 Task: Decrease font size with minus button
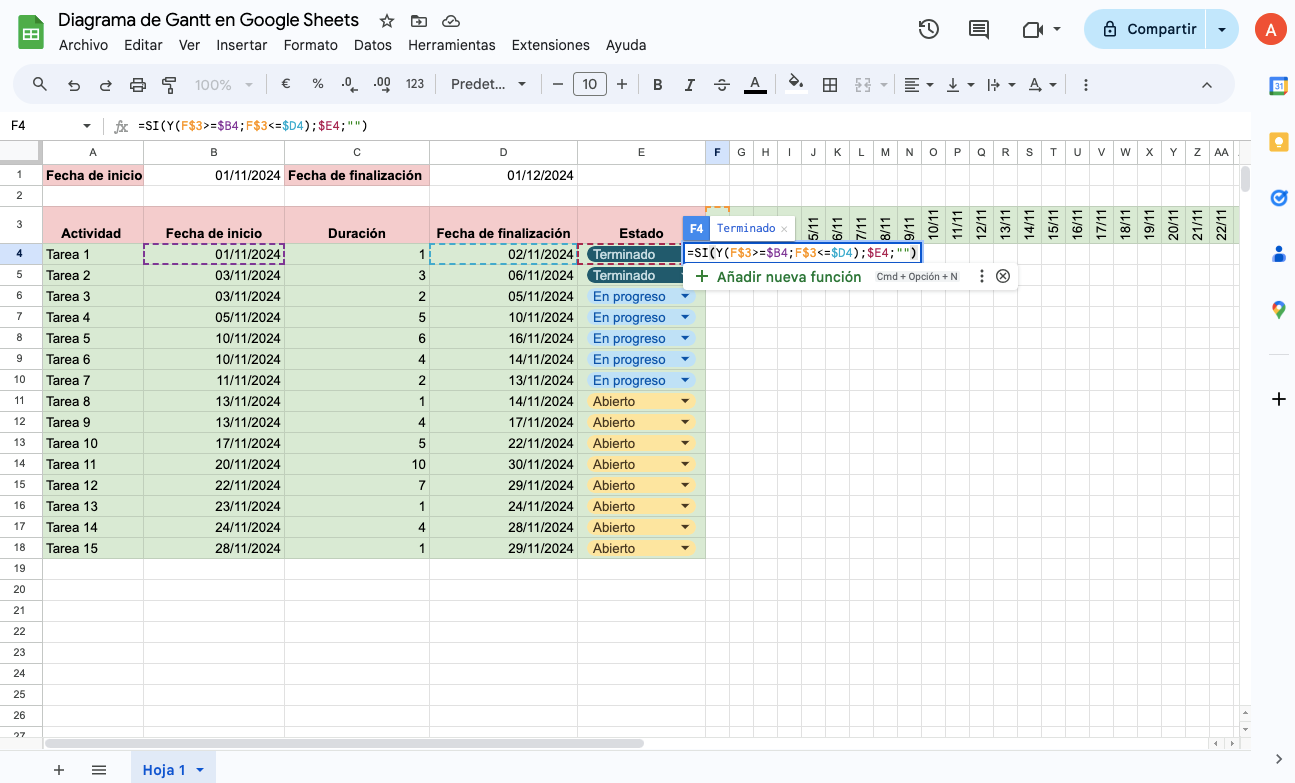(x=558, y=85)
